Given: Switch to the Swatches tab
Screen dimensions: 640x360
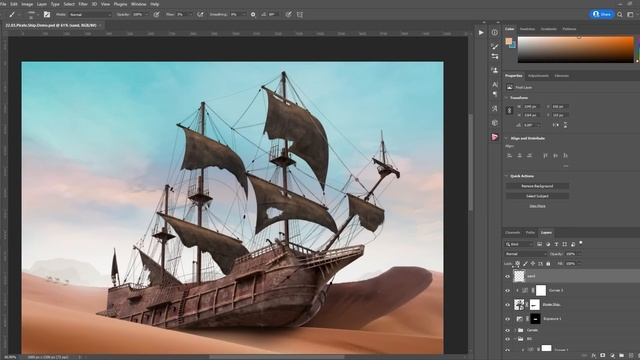Looking at the screenshot, I should [x=527, y=29].
